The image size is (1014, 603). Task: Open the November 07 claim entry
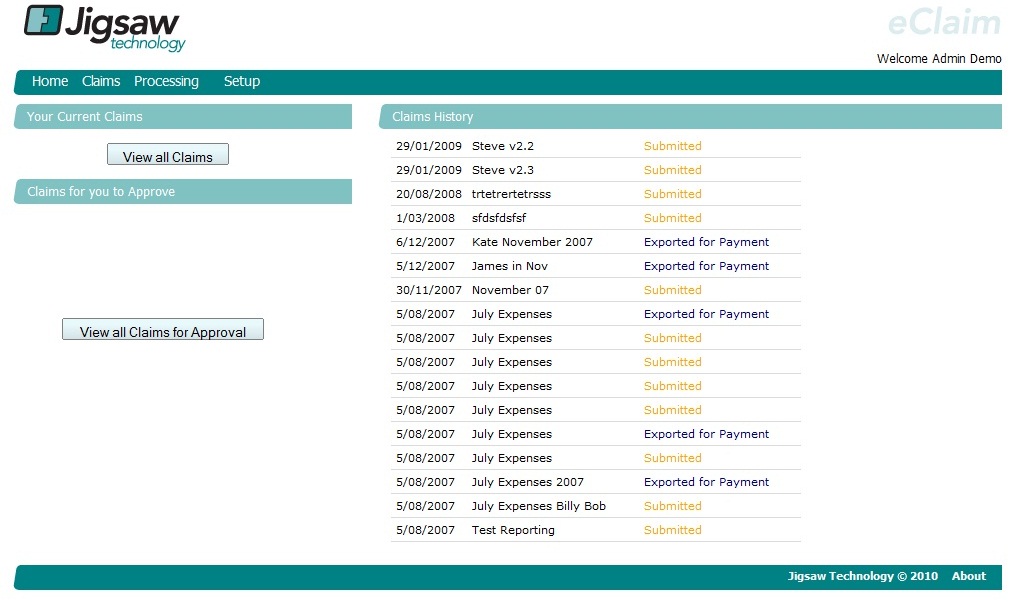coord(508,290)
